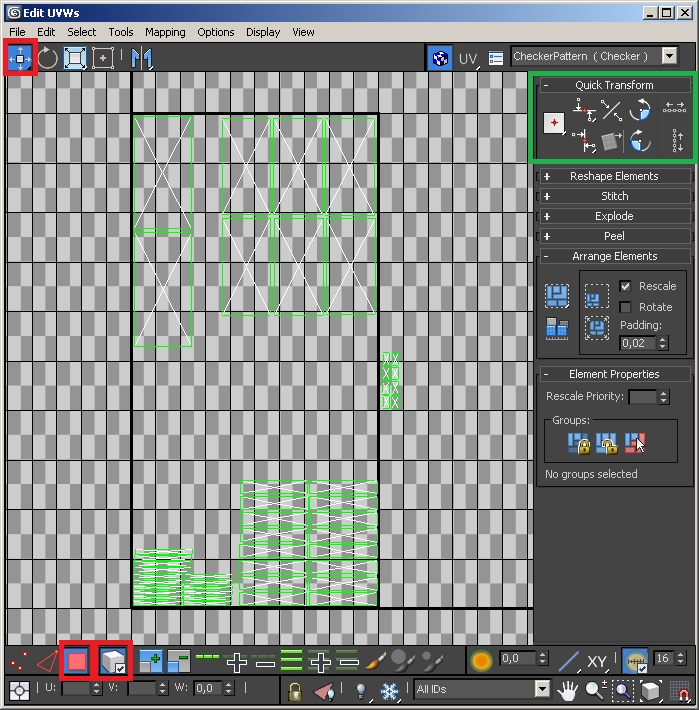Image resolution: width=699 pixels, height=710 pixels.
Task: Open the All IDs material dropdown
Action: tap(541, 689)
